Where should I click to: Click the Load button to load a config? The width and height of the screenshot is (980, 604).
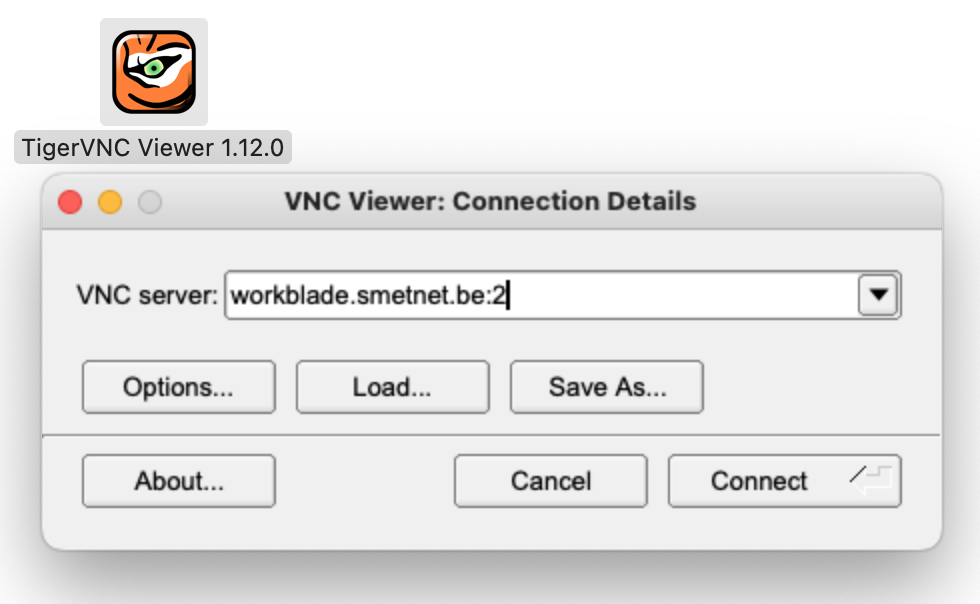tap(392, 386)
